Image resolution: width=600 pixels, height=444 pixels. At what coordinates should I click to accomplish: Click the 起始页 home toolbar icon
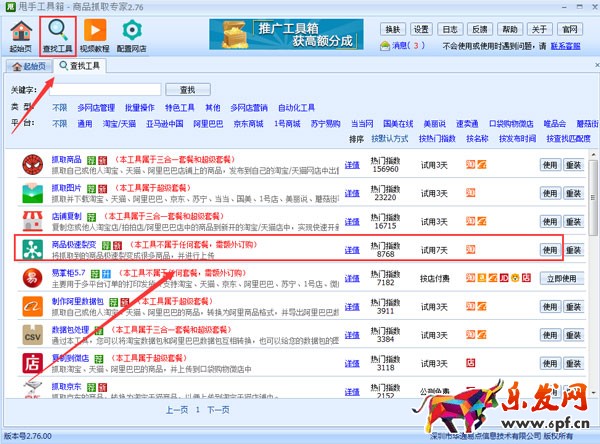tap(19, 32)
